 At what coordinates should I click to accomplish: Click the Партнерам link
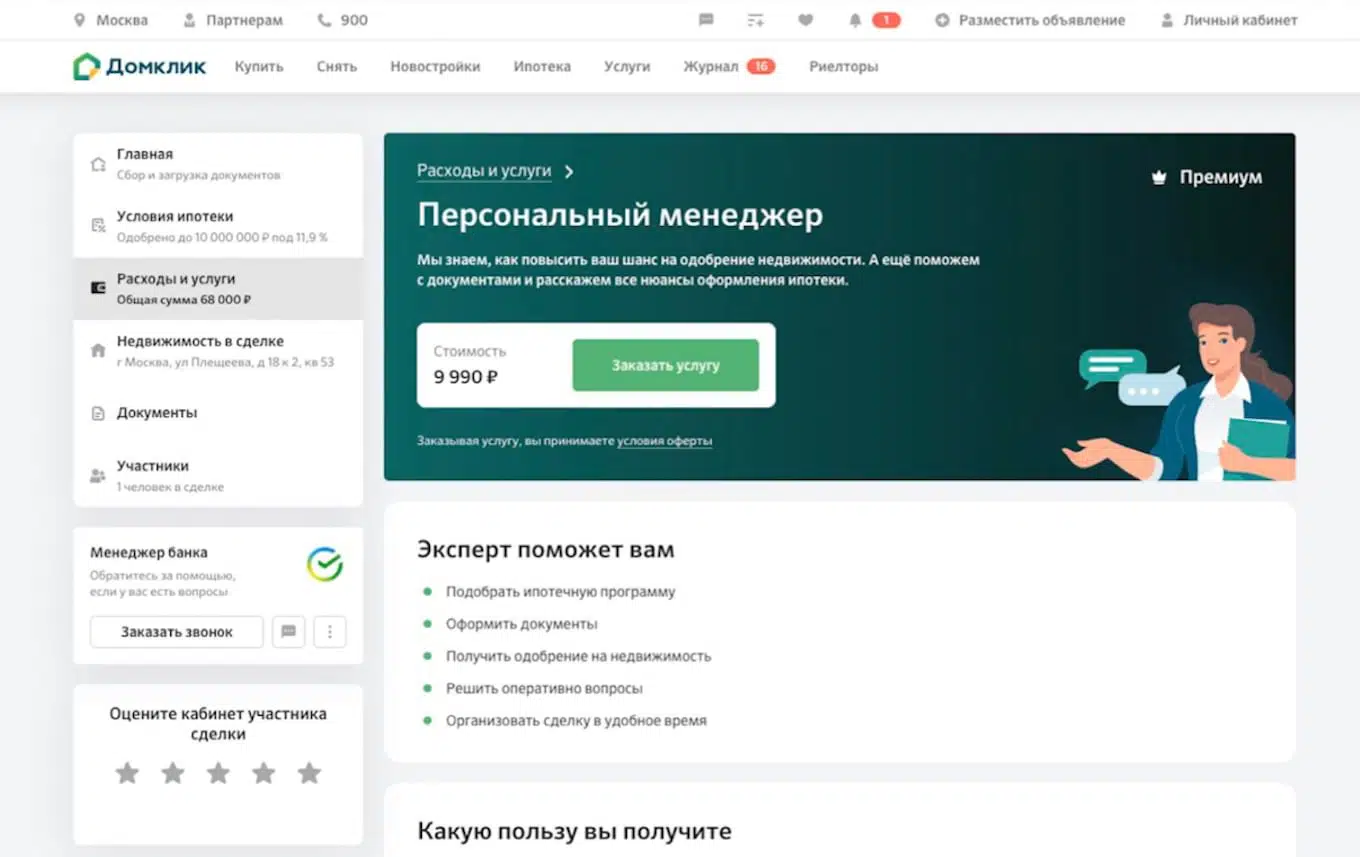(x=244, y=20)
